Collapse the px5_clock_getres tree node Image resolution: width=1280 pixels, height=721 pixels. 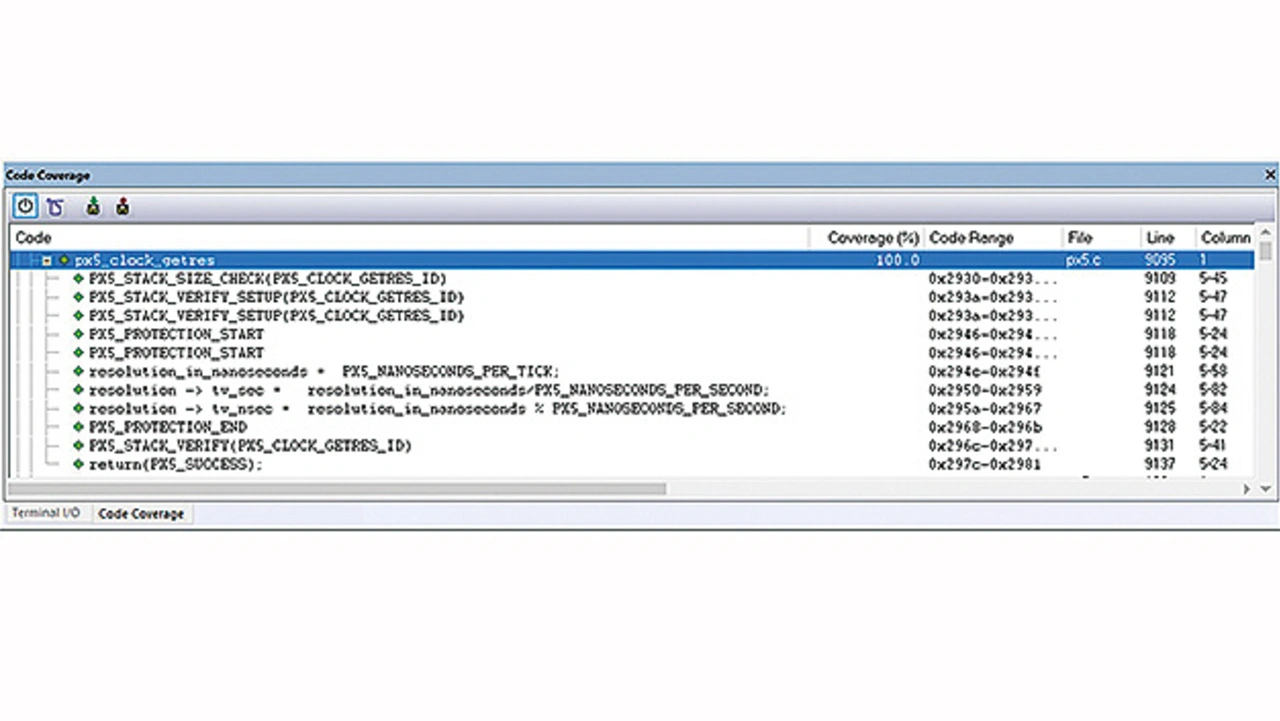(47, 260)
